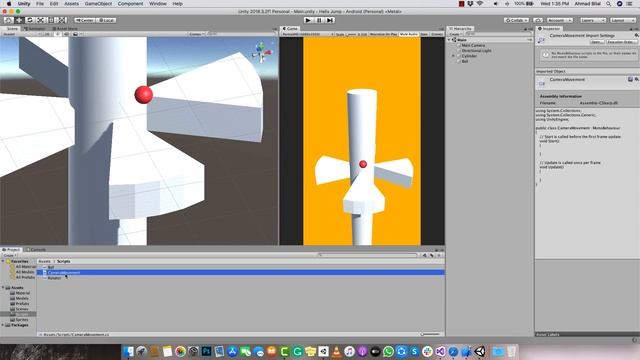
Task: Toggle scene lighting in Scene view
Action: point(57,34)
